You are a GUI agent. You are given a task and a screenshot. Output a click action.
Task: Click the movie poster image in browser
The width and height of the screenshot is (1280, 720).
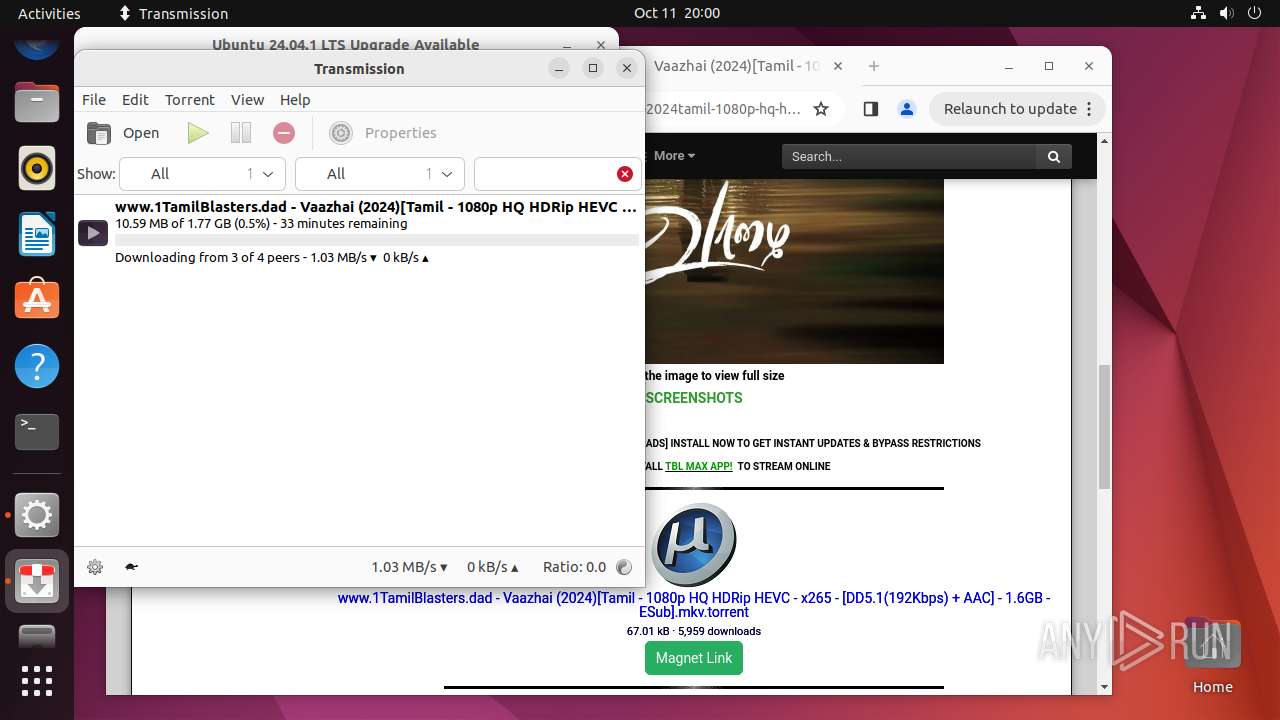794,271
